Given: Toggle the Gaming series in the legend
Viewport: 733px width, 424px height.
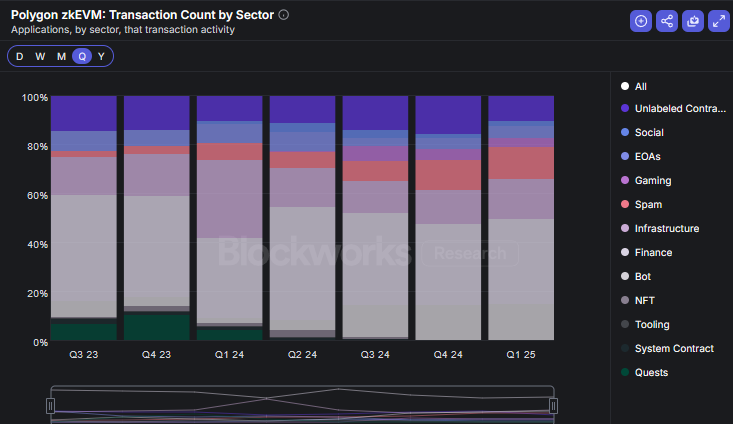Looking at the screenshot, I should 646,180.
